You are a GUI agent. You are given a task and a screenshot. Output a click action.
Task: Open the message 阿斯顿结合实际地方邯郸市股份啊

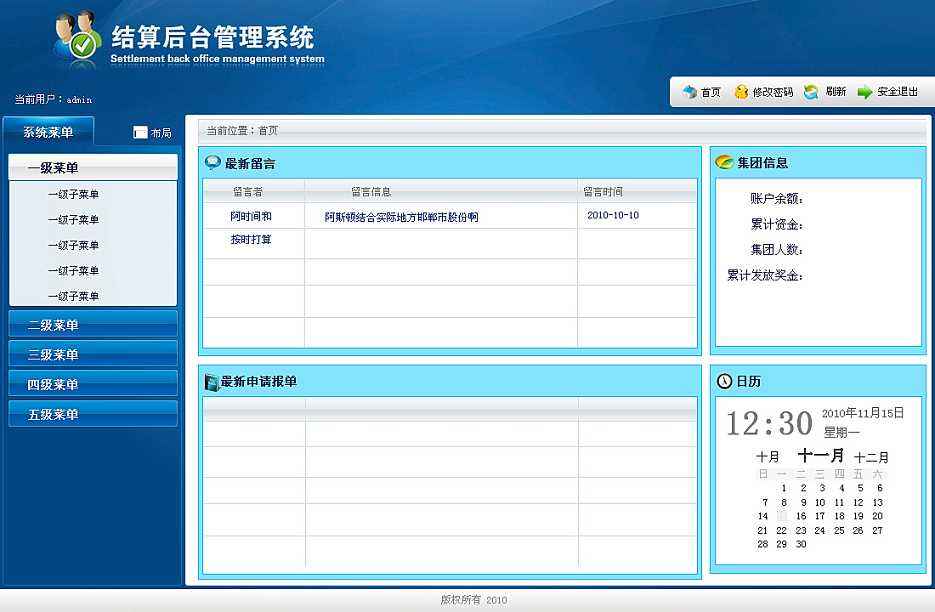pos(401,216)
